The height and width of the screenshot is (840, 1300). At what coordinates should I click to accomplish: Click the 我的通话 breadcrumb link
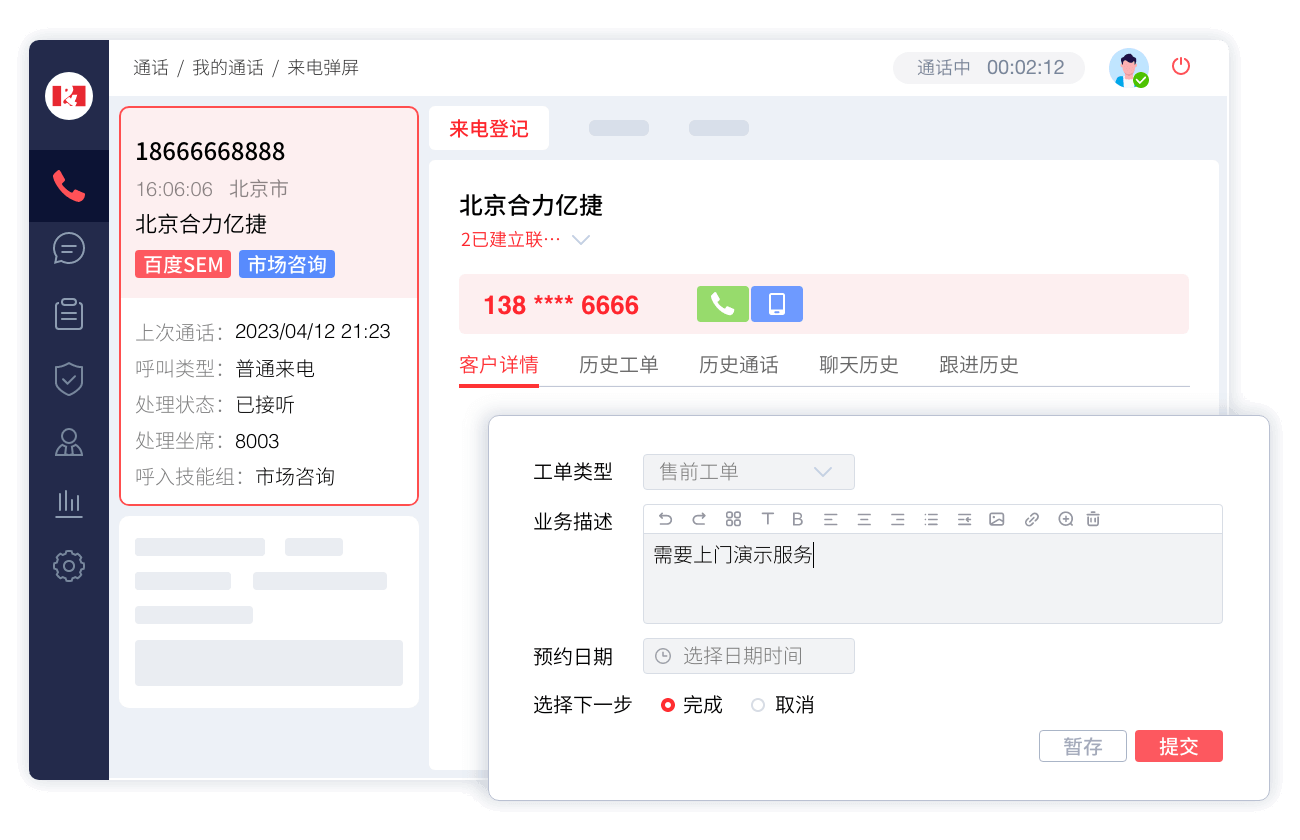tap(228, 68)
